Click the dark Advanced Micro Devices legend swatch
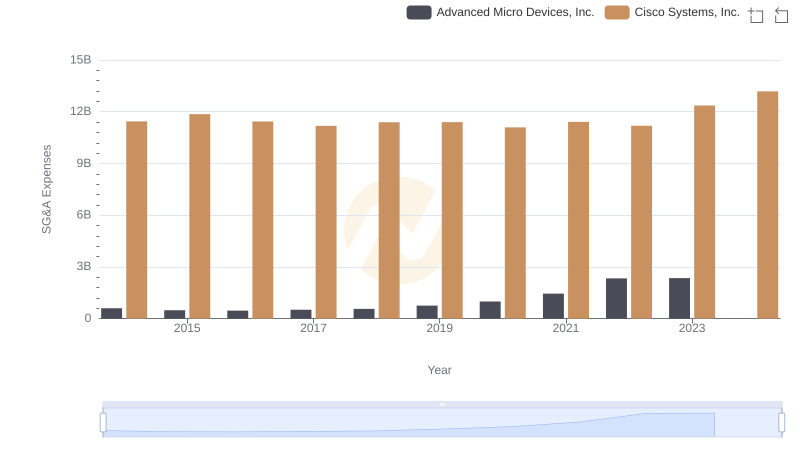The height and width of the screenshot is (461, 800). point(419,12)
